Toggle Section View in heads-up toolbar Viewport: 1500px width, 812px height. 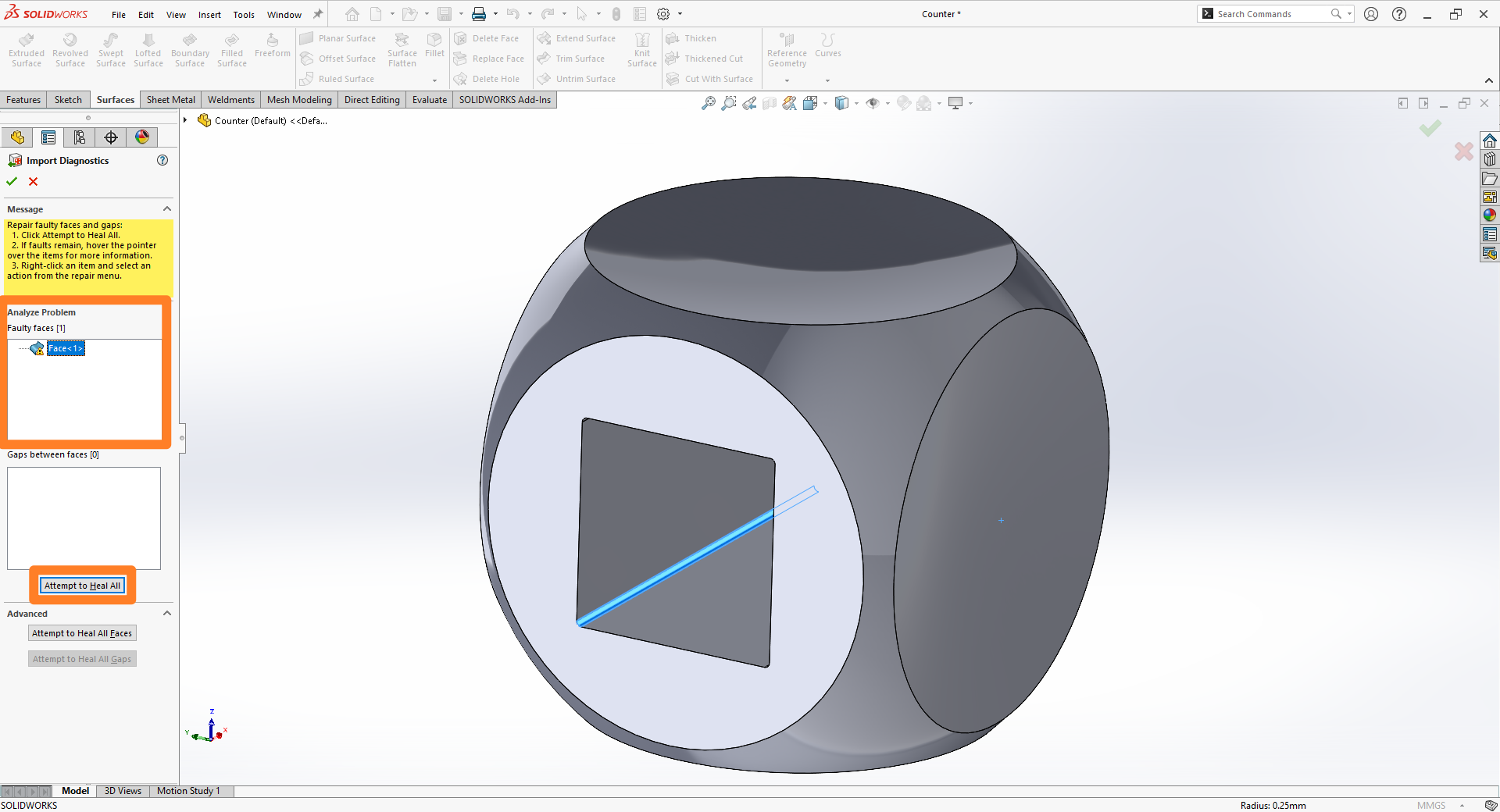[x=769, y=102]
